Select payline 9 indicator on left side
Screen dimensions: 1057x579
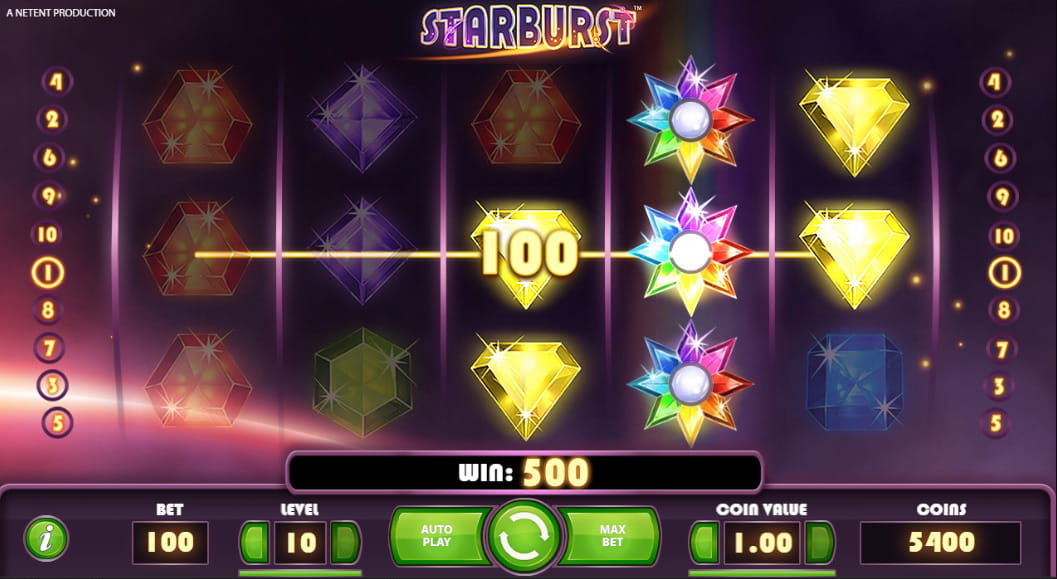[49, 196]
